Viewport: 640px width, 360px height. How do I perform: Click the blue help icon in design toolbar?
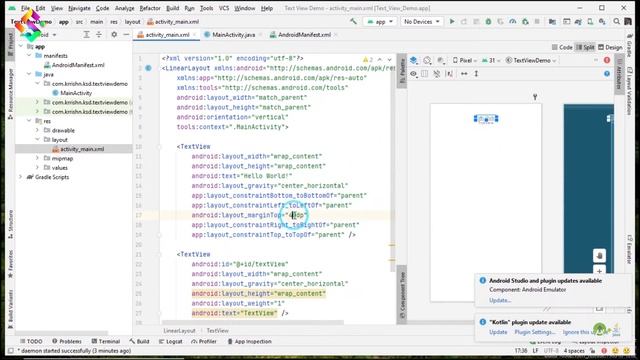tap(607, 73)
